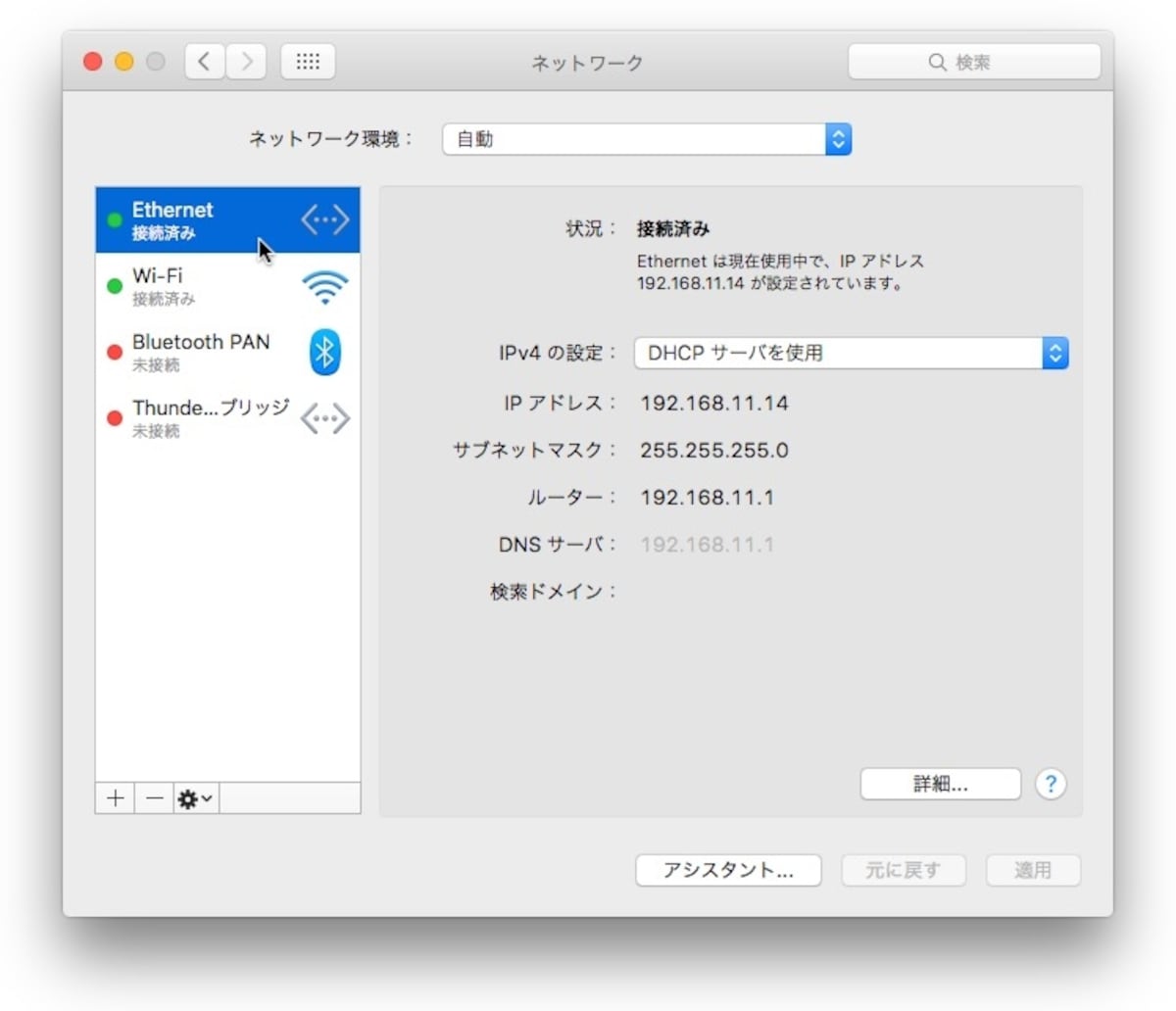Click the green status dot beside Wi-Fi
The image size is (1176, 1011).
[115, 286]
